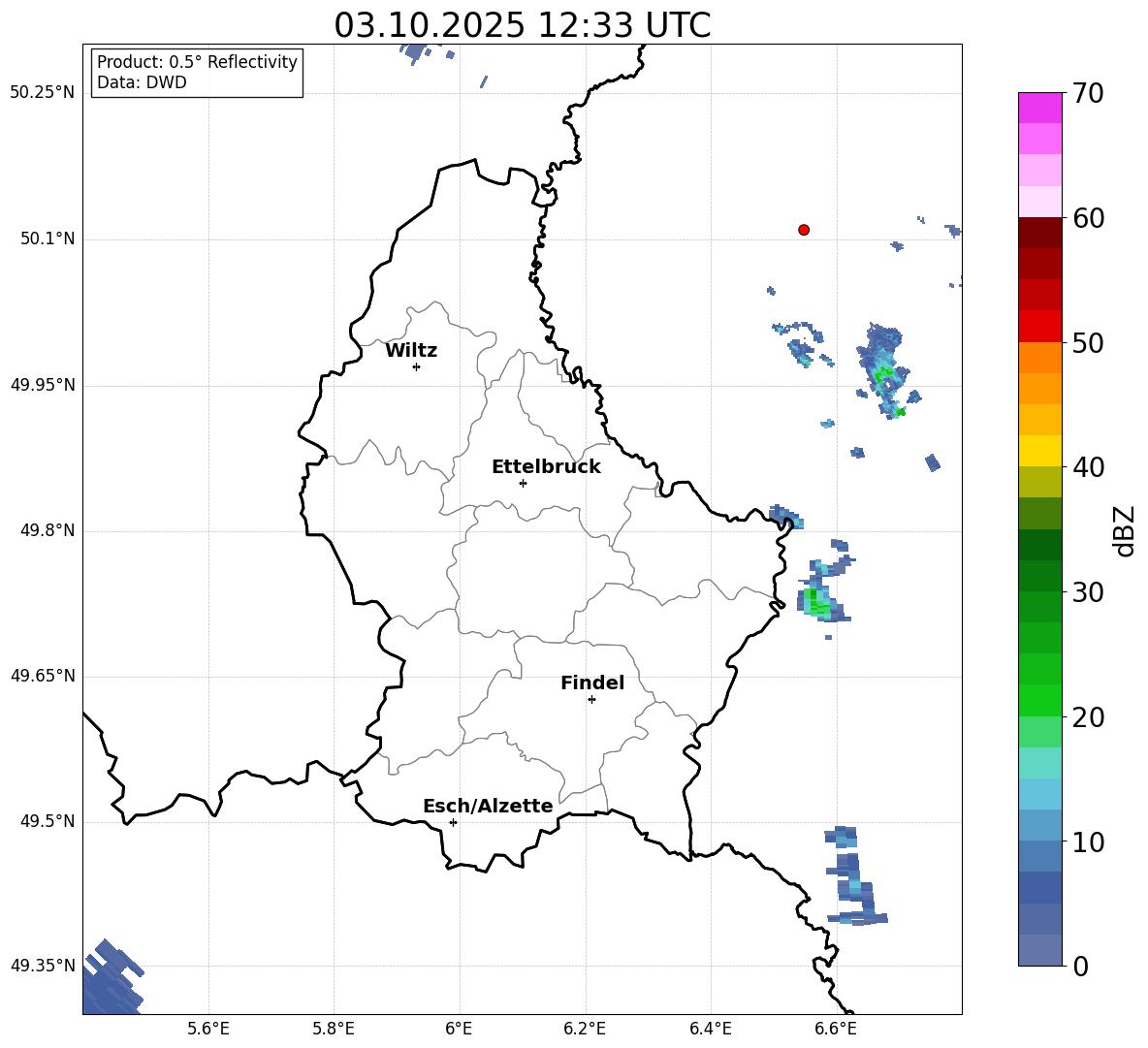This screenshot has width=1148, height=1048.
Task: Click the orange colorbar band below 50
Action: coord(1039,357)
